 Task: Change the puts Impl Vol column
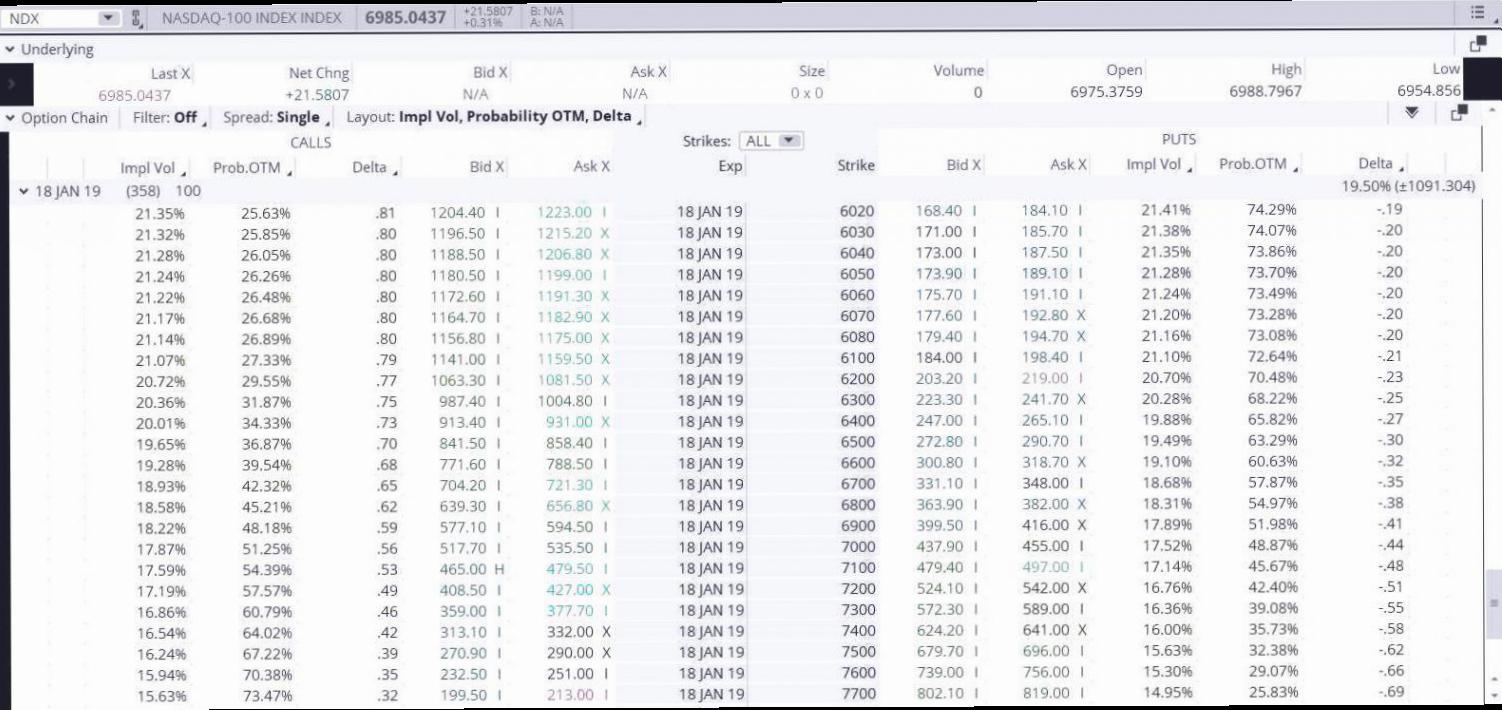click(x=1160, y=164)
